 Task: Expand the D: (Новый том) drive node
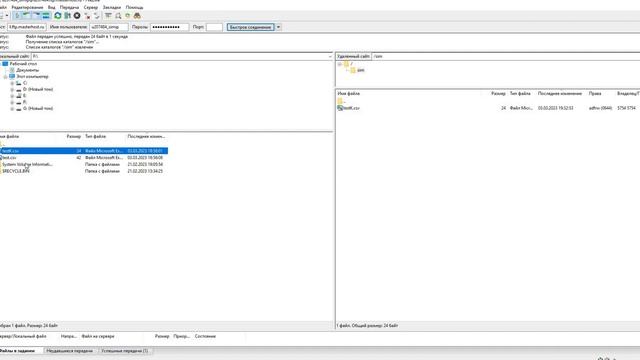point(12,89)
